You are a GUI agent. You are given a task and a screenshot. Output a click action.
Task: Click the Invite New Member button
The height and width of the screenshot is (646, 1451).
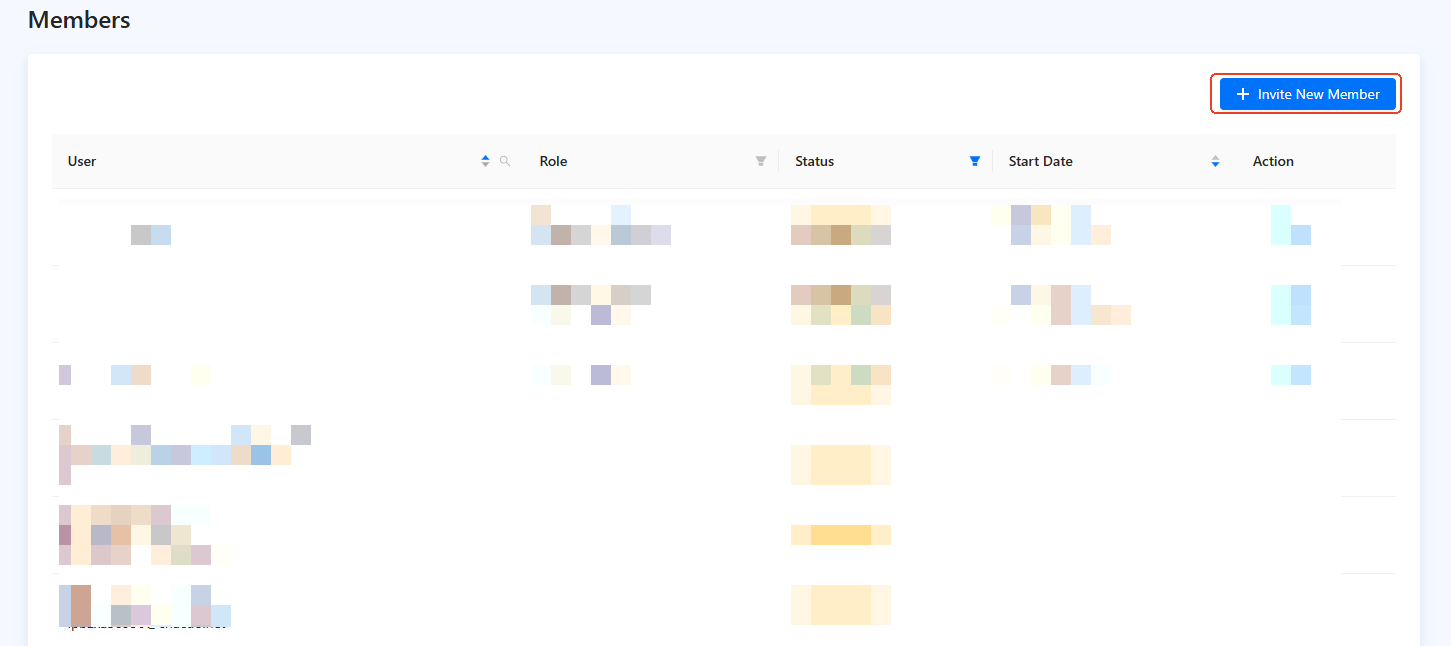point(1307,94)
